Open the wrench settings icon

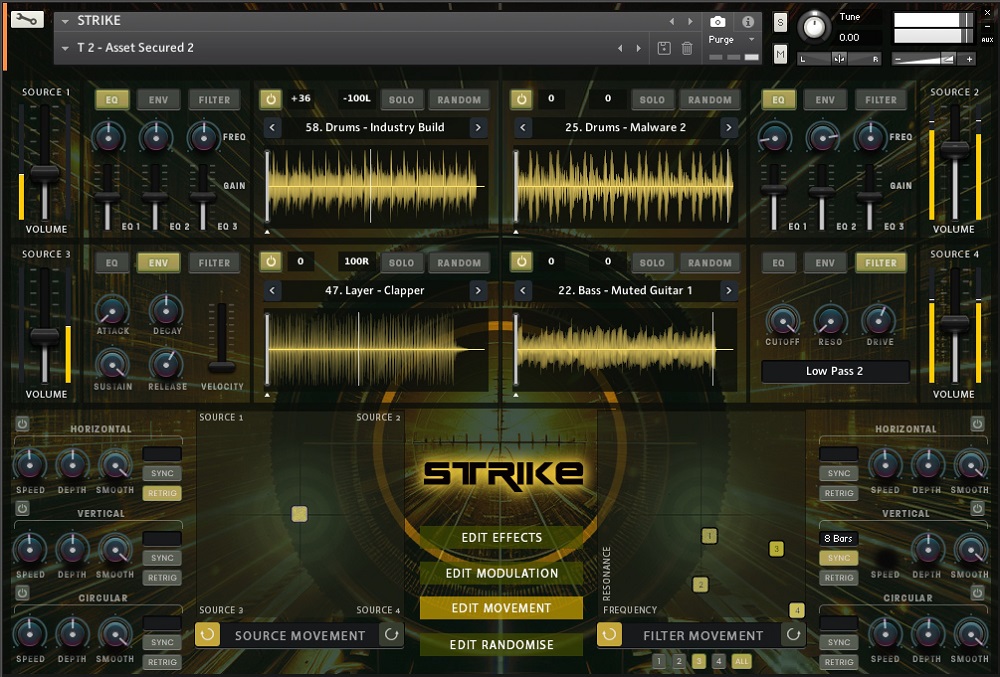tap(27, 20)
